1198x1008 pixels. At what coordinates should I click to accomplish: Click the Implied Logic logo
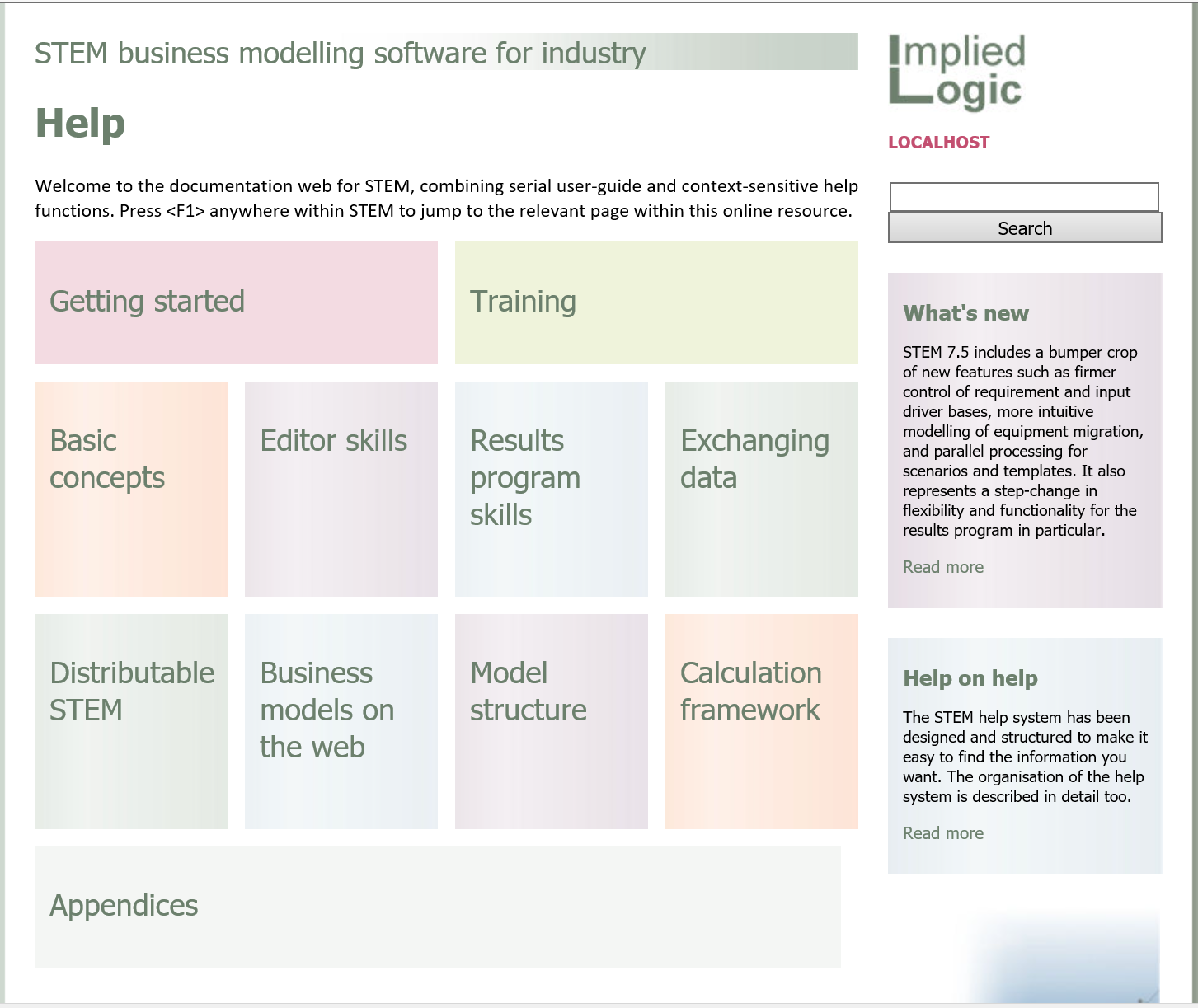point(957,72)
